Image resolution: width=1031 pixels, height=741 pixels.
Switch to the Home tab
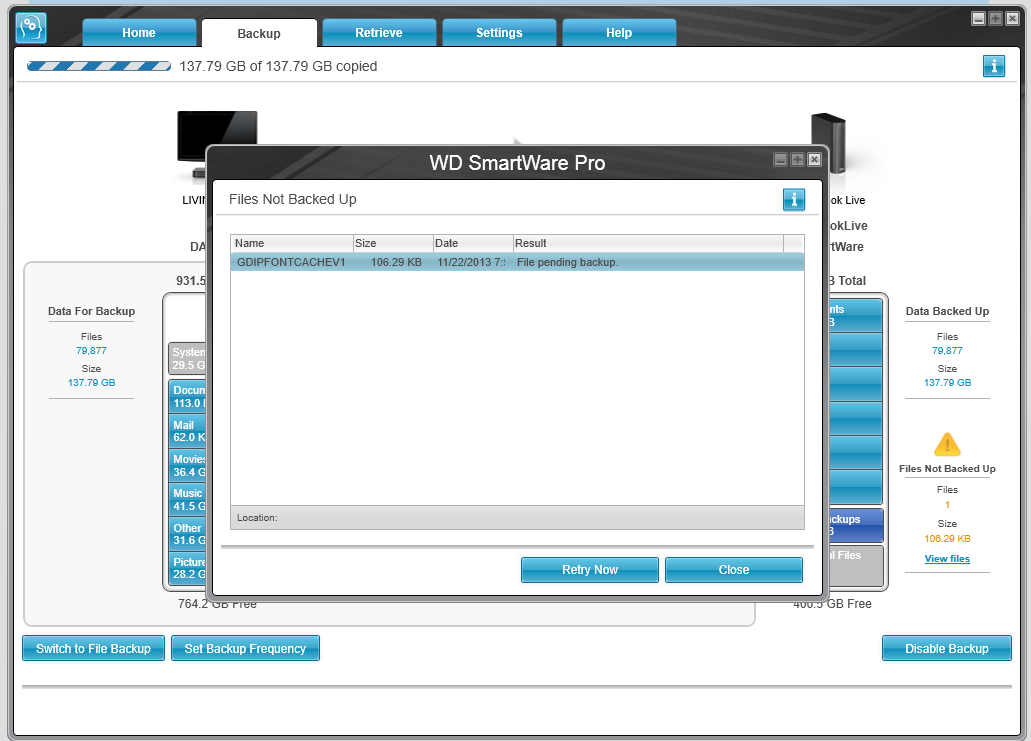[139, 33]
